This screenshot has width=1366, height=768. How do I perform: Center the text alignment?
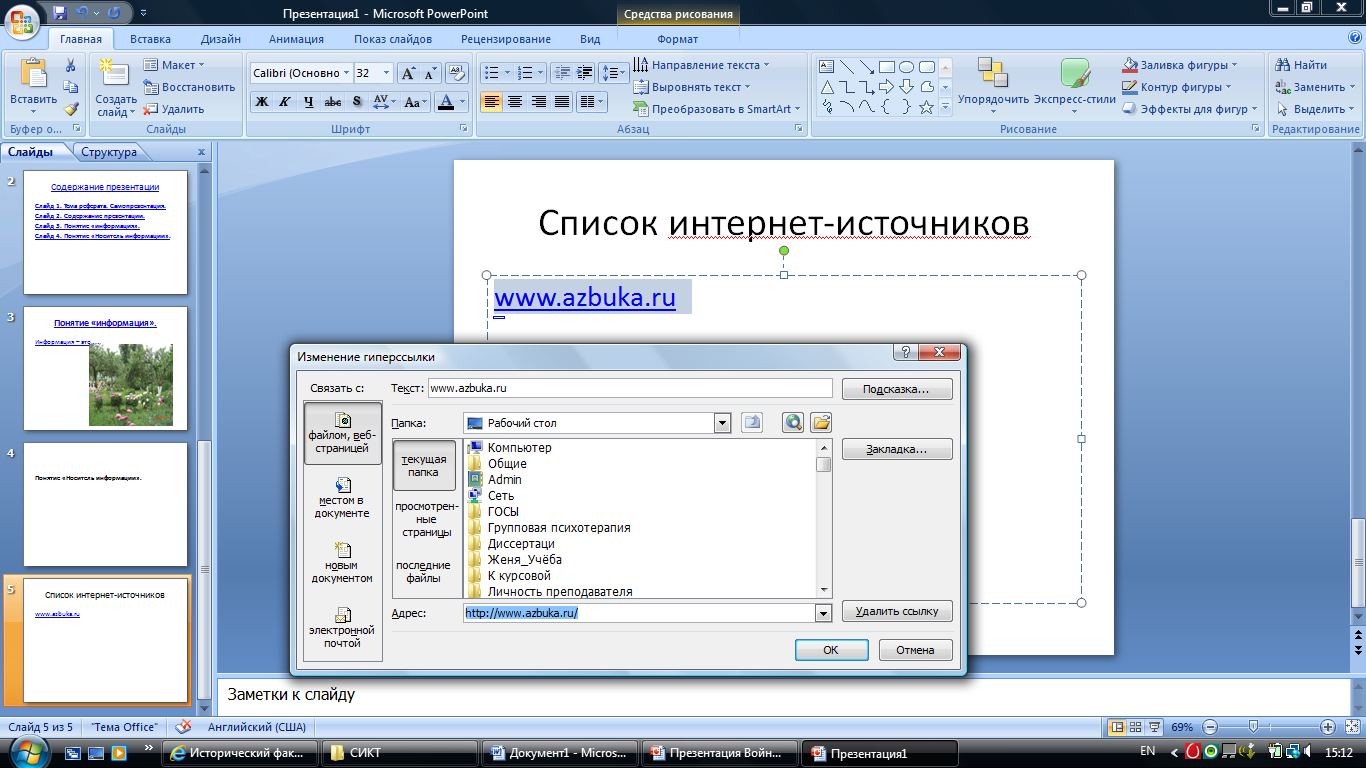pos(515,102)
